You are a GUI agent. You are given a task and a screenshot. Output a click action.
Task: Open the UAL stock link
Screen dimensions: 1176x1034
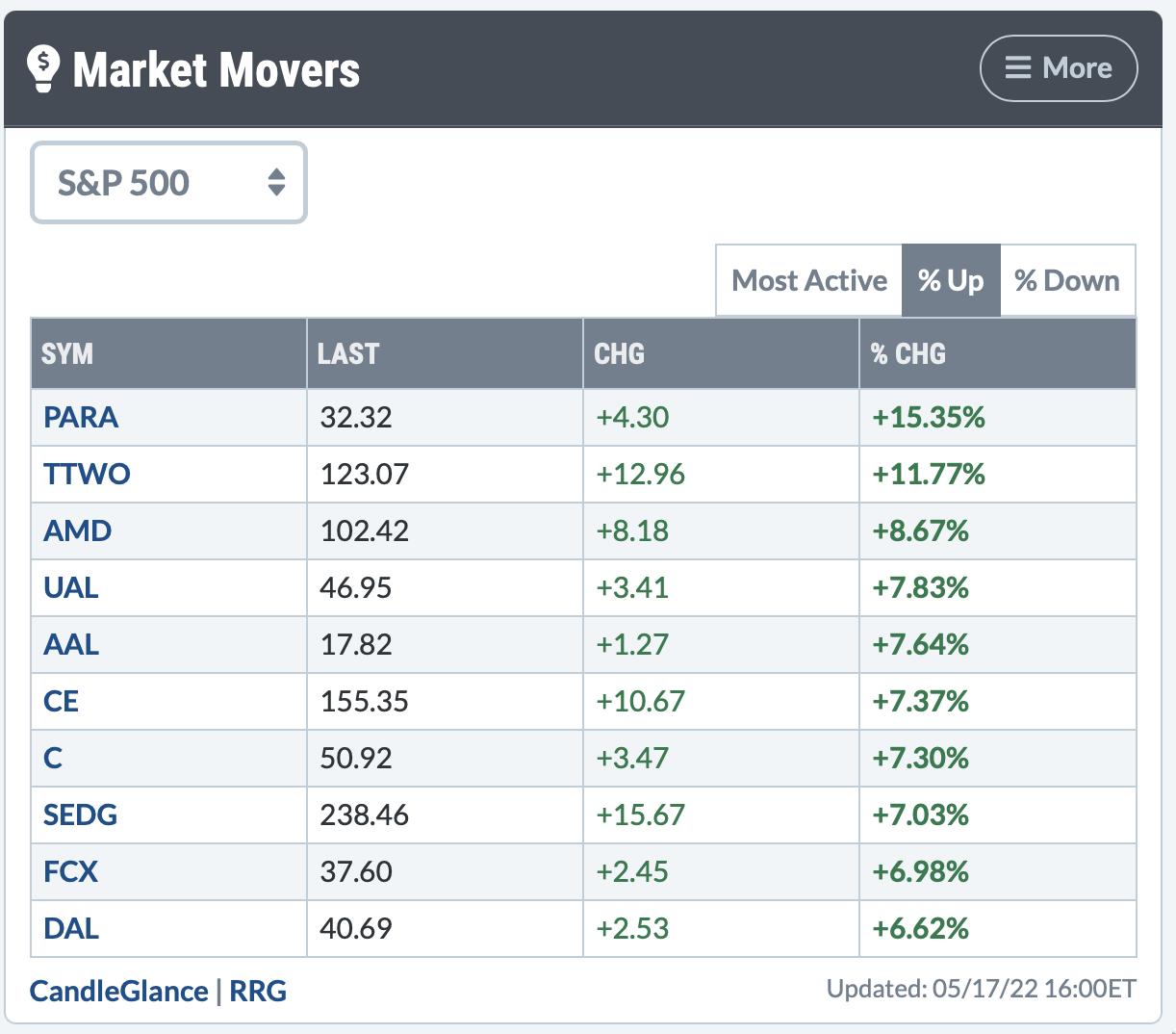[x=71, y=588]
